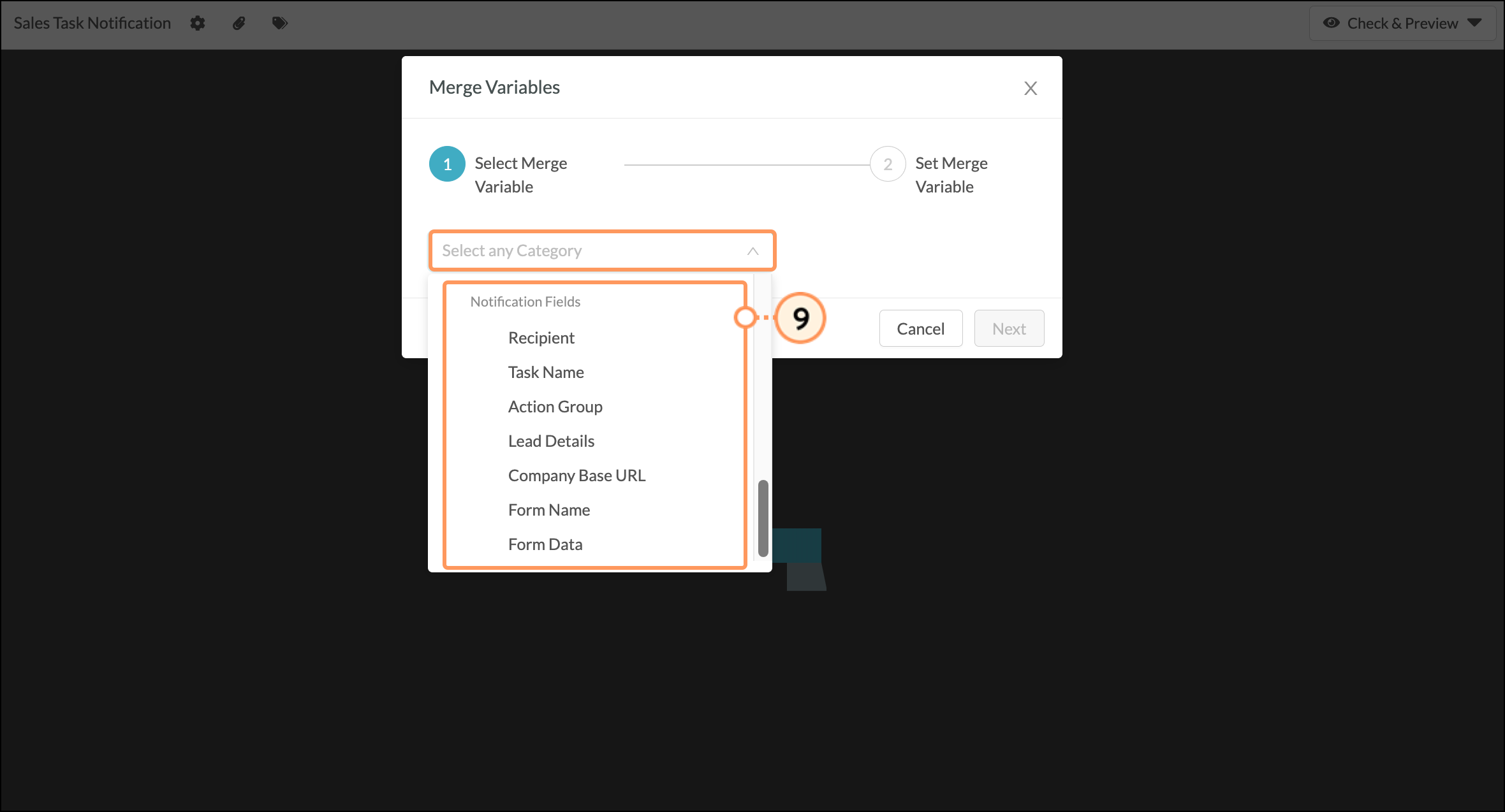This screenshot has width=1505, height=812.
Task: Click step 2 circle in wizard
Action: 888,164
